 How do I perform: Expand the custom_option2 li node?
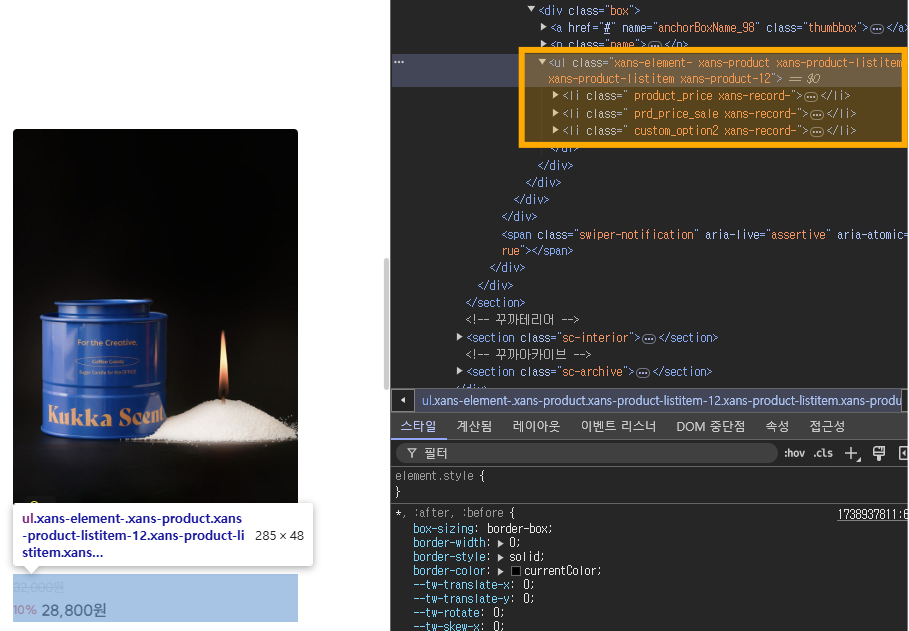tap(555, 130)
